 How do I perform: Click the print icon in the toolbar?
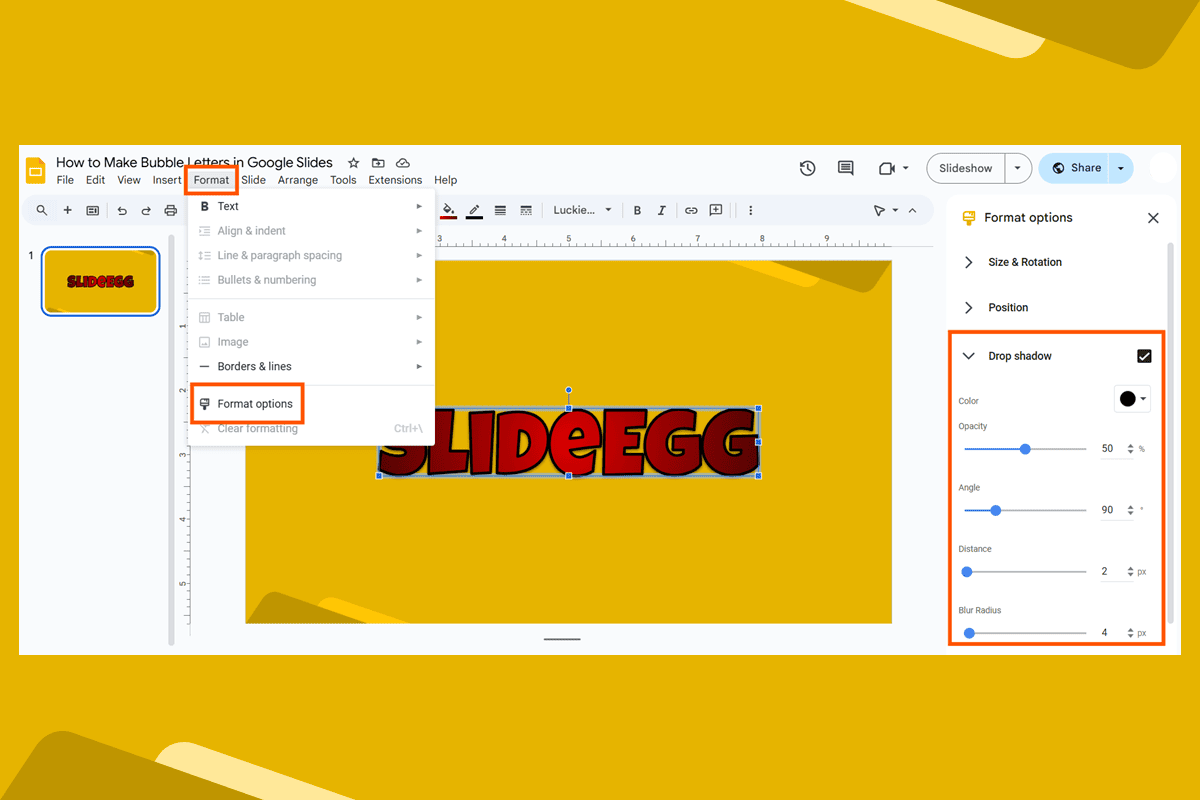pyautogui.click(x=170, y=210)
